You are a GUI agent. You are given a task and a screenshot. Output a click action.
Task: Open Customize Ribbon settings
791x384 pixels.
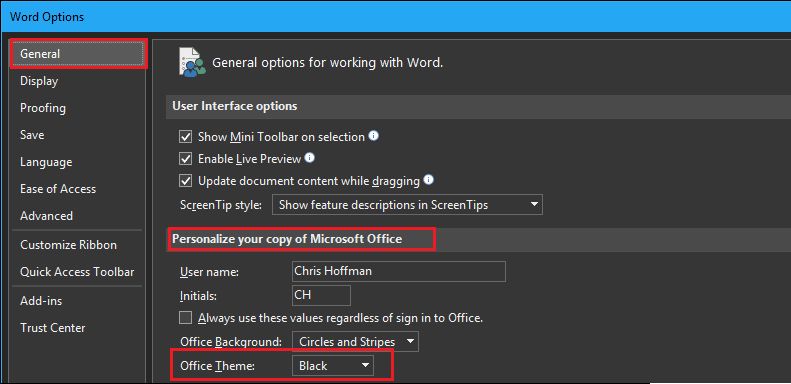pos(69,245)
